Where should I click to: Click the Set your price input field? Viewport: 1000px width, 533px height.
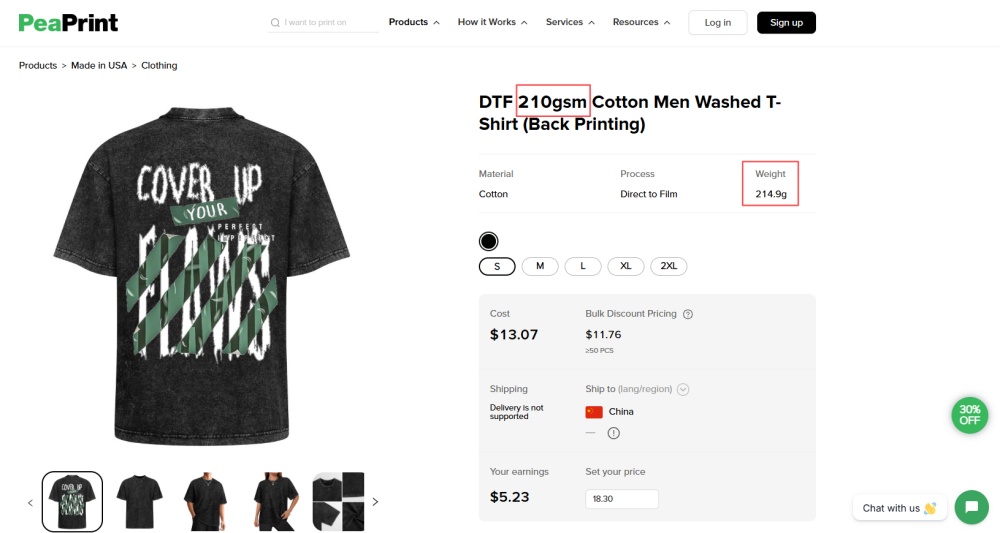click(622, 499)
